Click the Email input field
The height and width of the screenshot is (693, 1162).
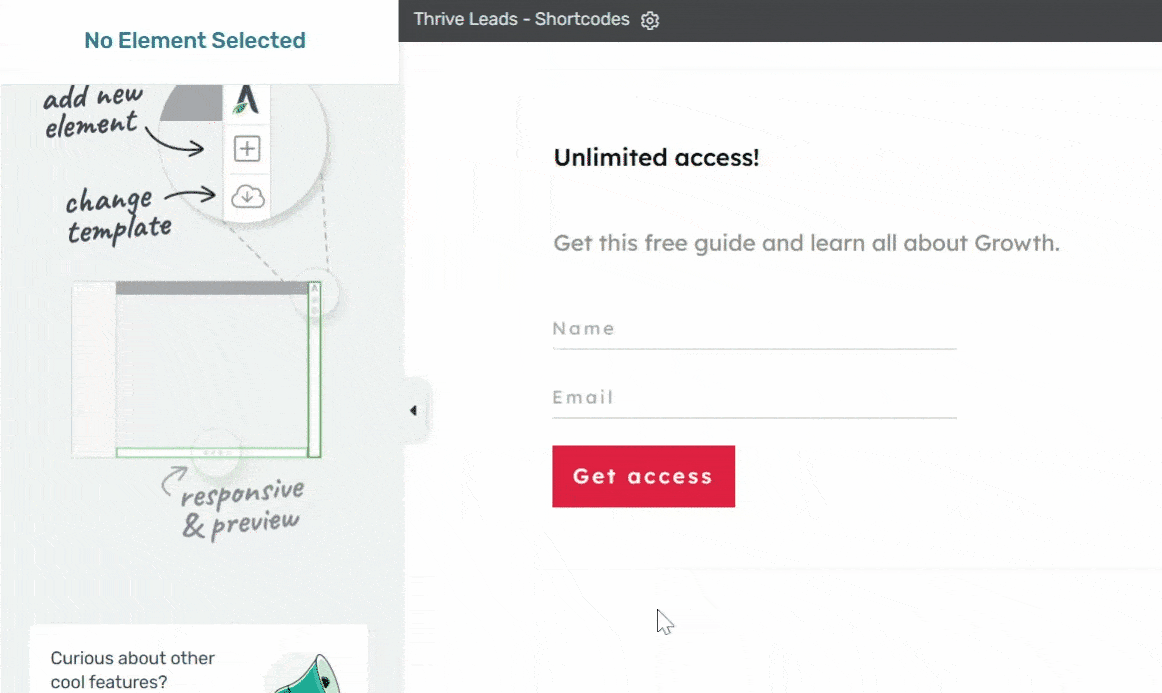(x=753, y=398)
